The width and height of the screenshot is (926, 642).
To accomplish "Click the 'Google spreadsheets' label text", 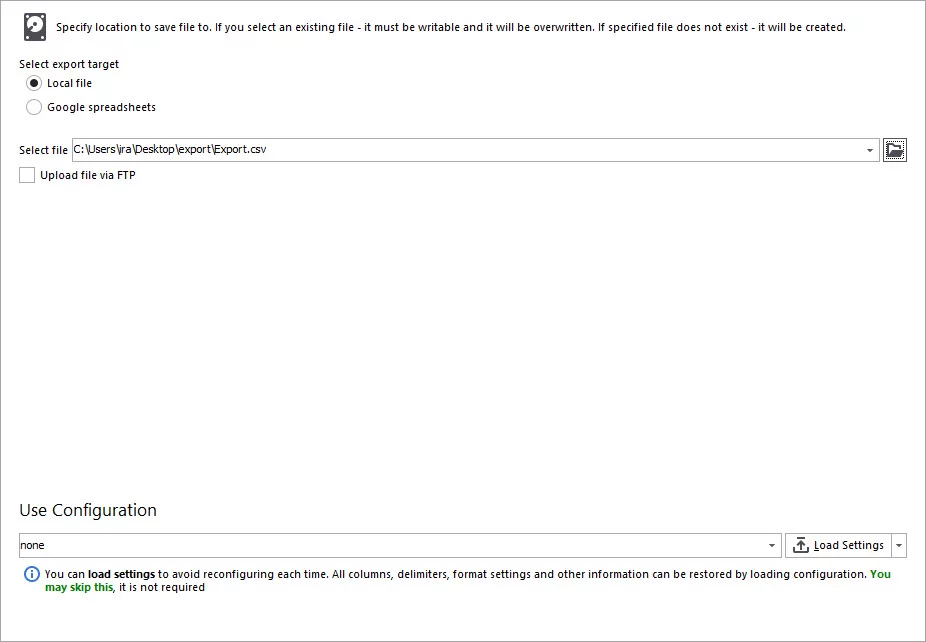I will point(102,107).
